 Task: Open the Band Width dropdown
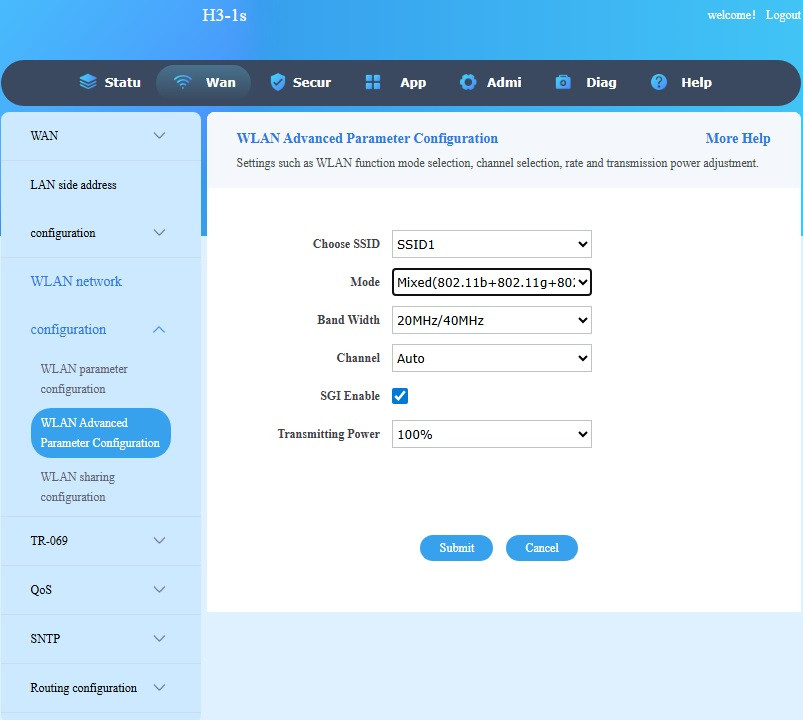coord(491,320)
